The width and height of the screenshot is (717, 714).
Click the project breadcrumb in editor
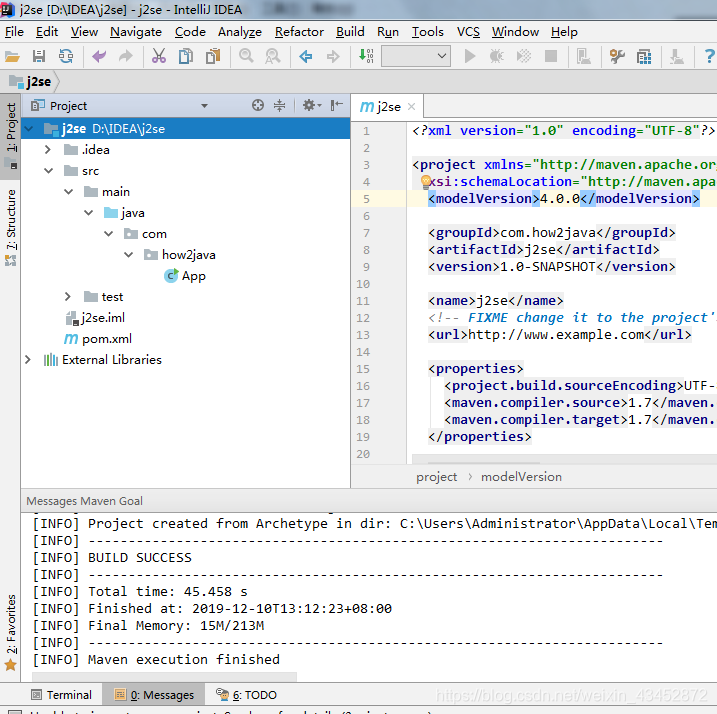(437, 477)
